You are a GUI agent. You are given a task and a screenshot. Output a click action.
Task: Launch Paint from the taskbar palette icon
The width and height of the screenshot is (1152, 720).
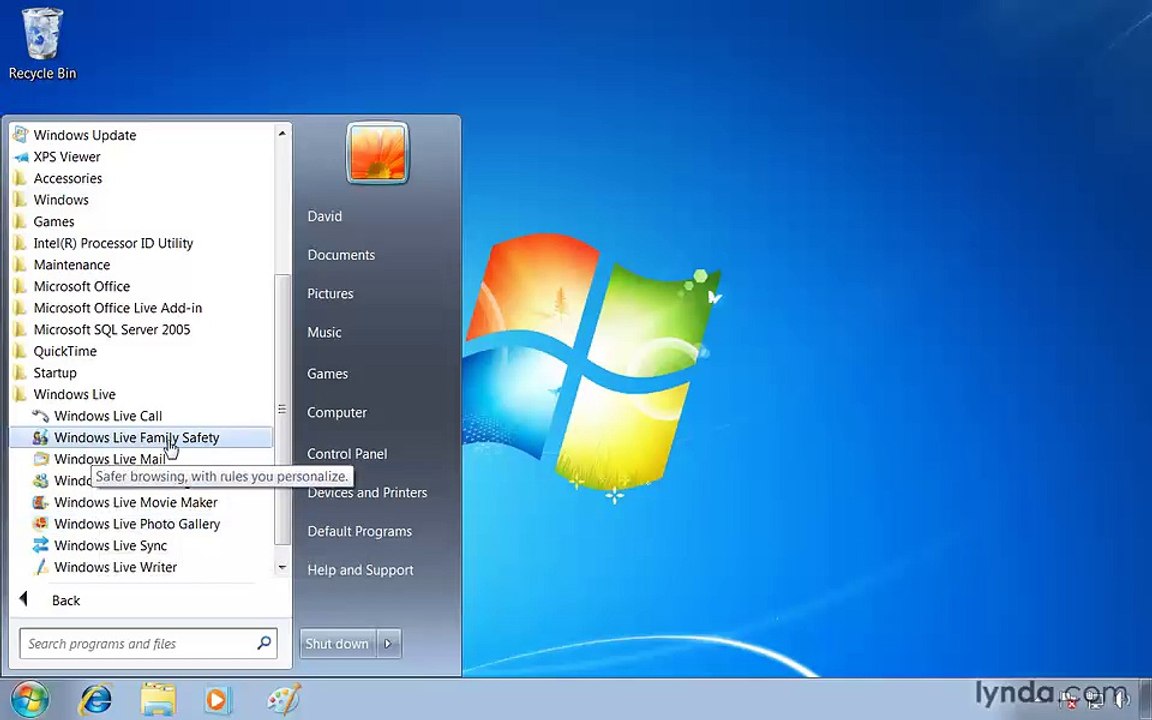click(283, 699)
